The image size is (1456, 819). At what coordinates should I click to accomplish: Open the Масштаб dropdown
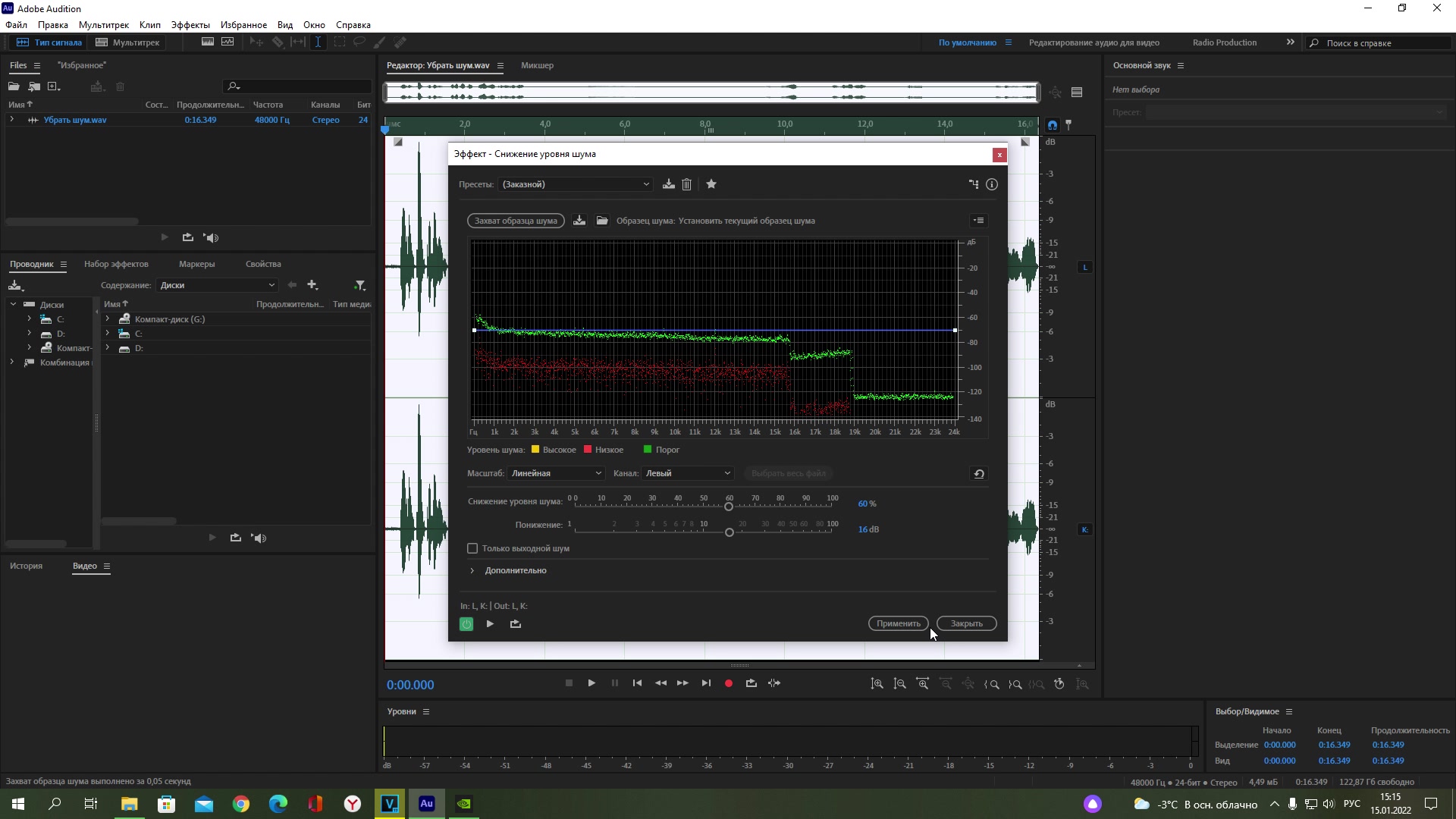(556, 473)
